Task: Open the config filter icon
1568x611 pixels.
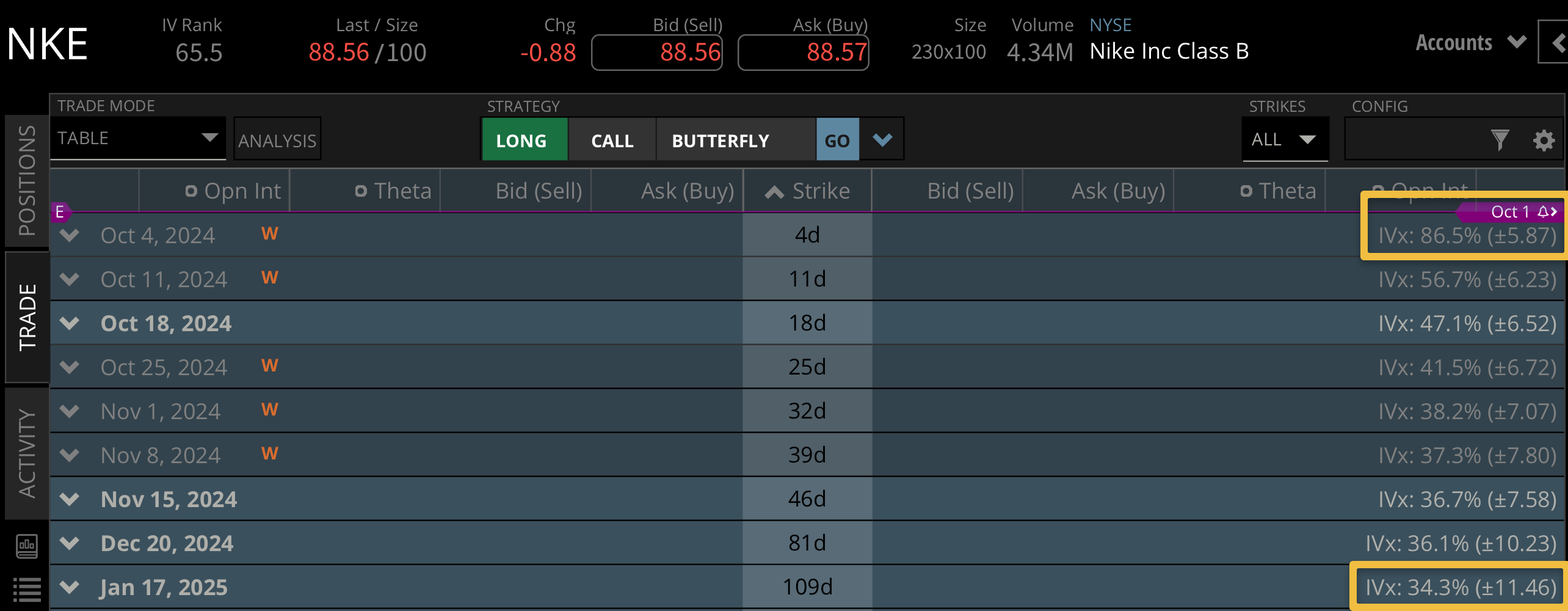Action: point(1500,140)
